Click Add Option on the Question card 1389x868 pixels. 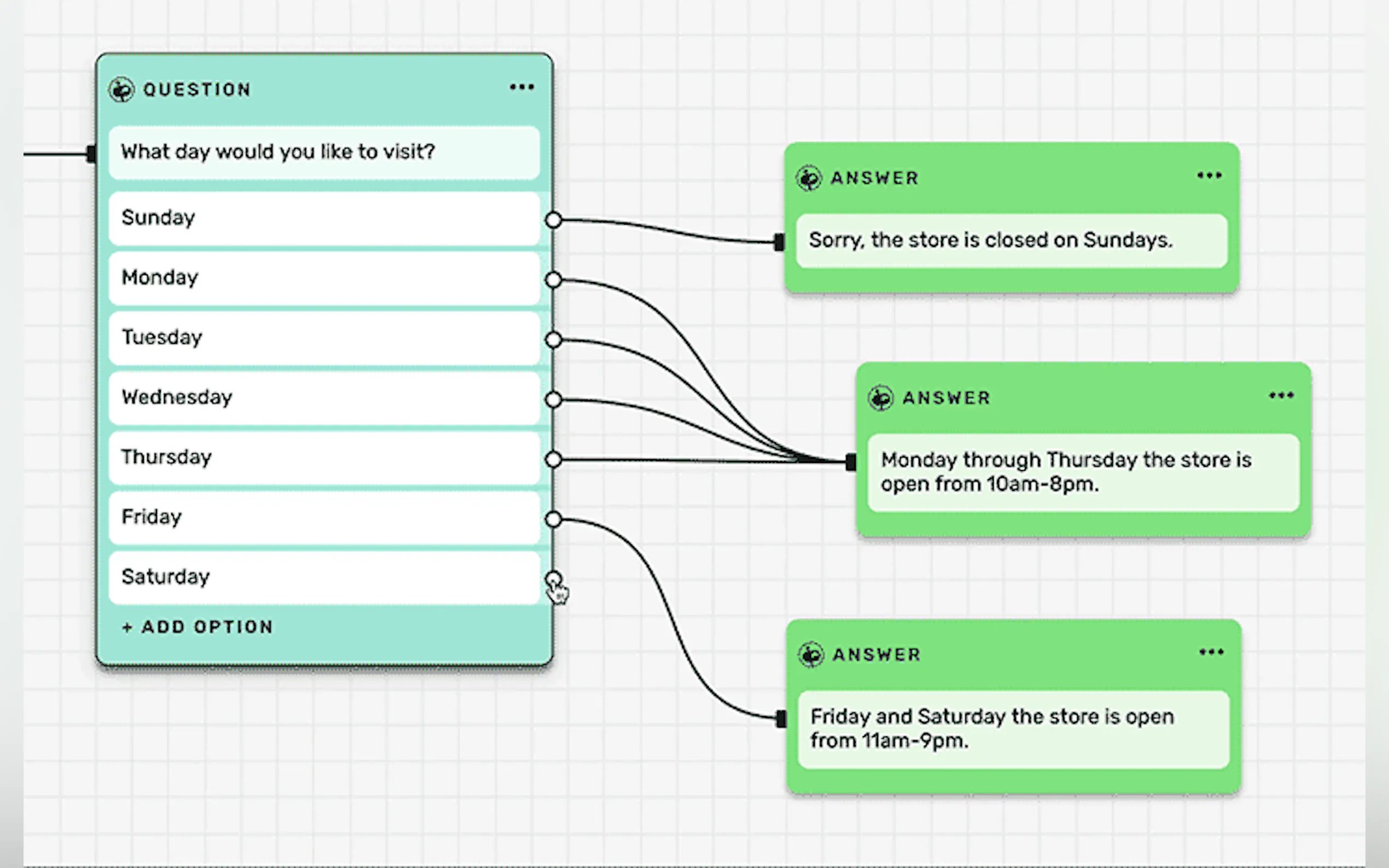pyautogui.click(x=198, y=627)
